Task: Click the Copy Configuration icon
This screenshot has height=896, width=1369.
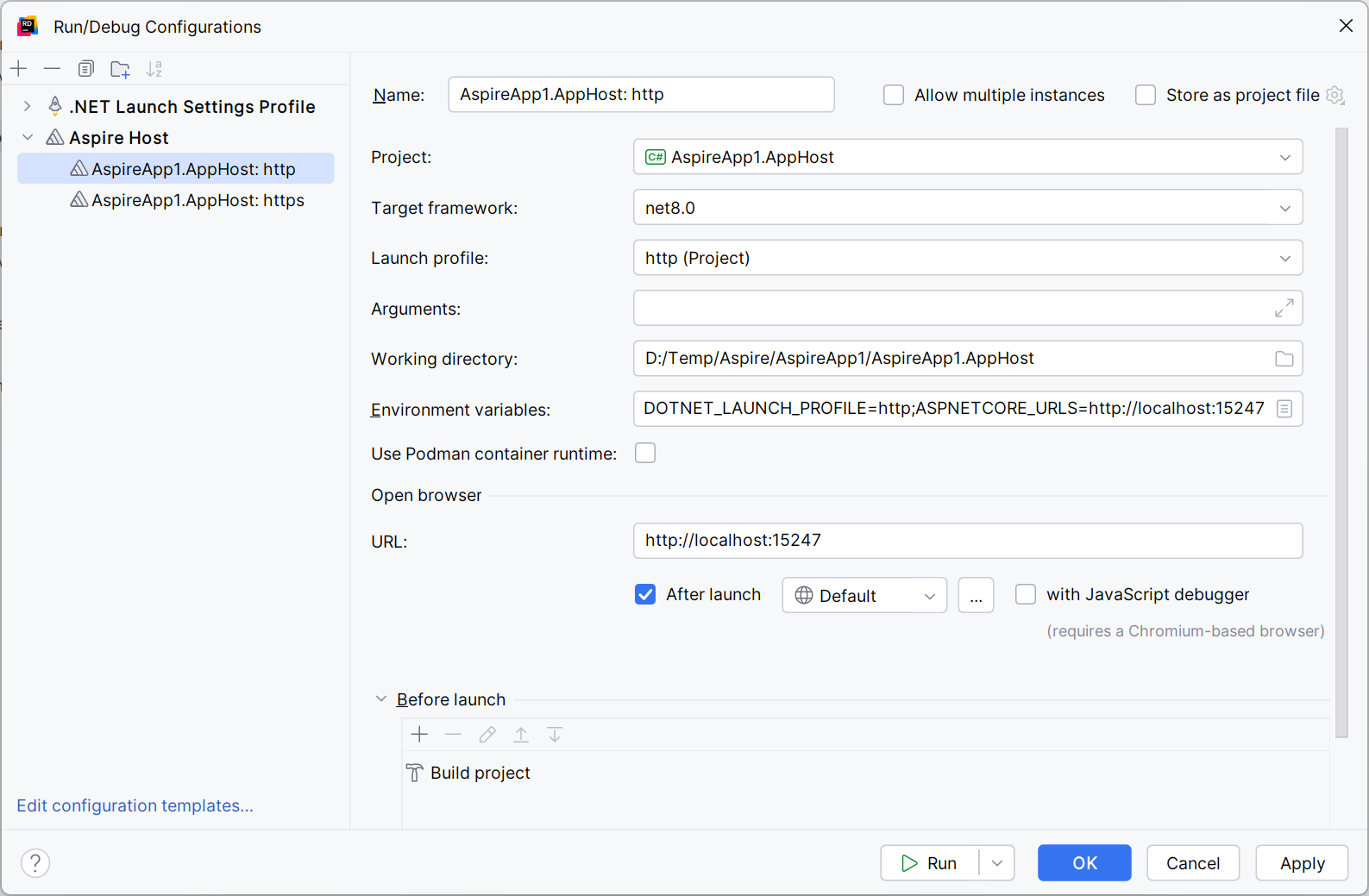Action: [x=85, y=69]
